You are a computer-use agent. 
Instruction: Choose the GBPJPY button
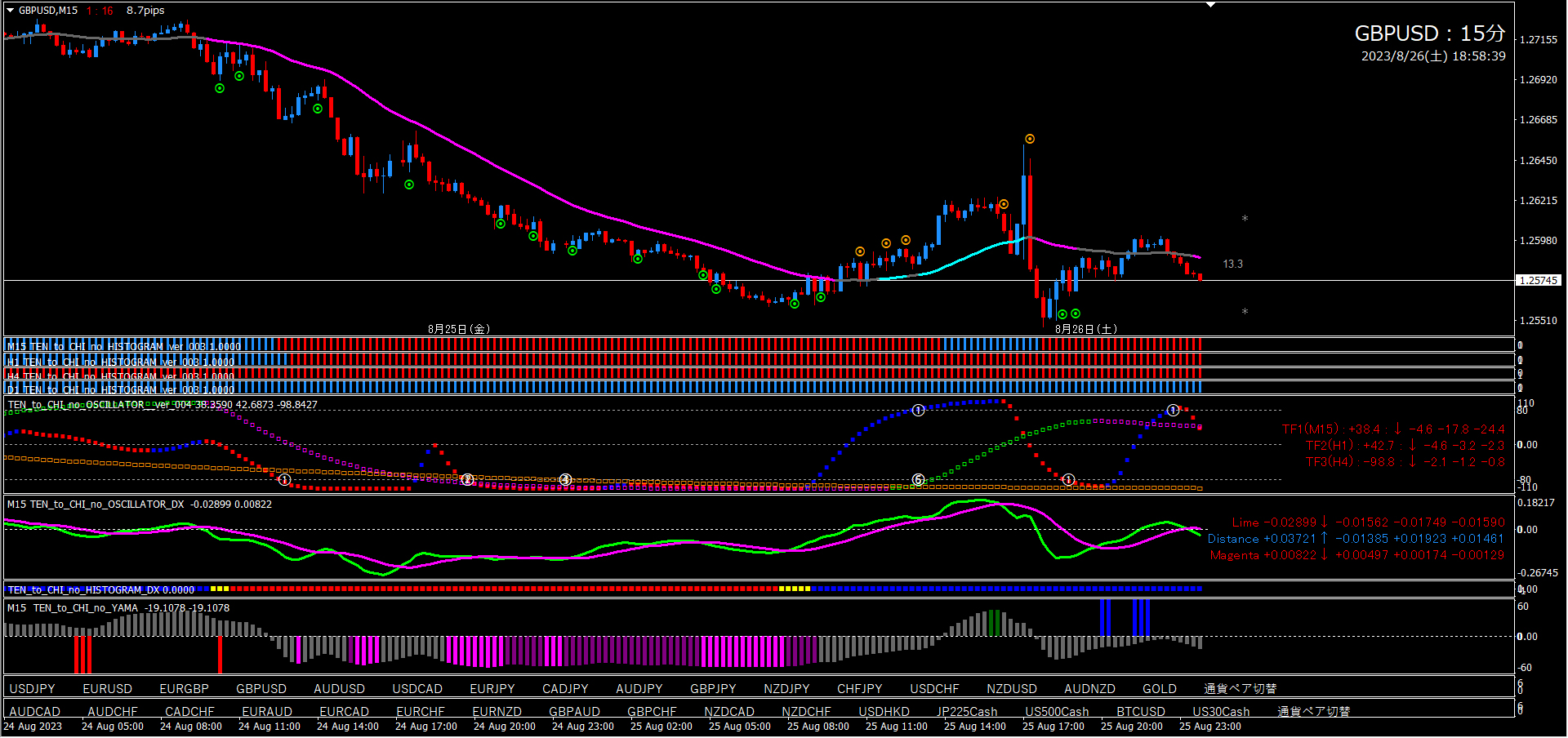click(x=713, y=689)
